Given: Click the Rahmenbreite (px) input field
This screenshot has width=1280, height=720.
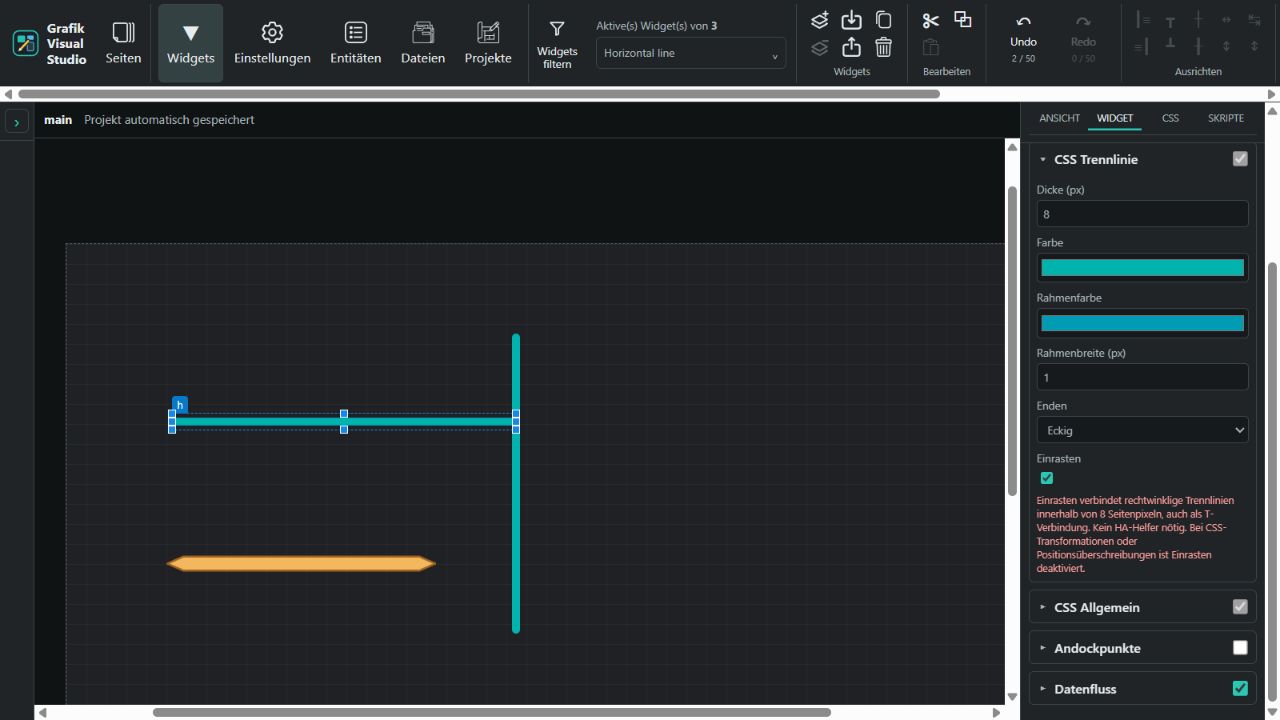Looking at the screenshot, I should [x=1143, y=377].
